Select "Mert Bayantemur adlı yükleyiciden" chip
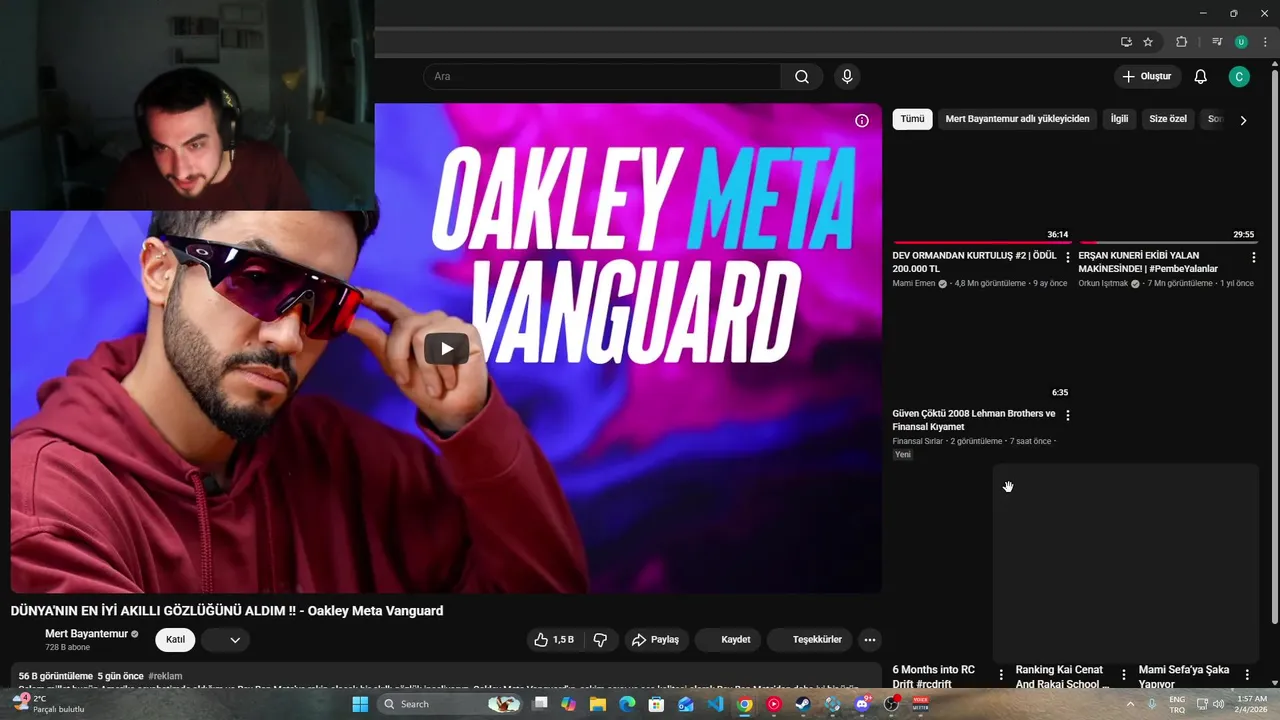 [x=1017, y=119]
